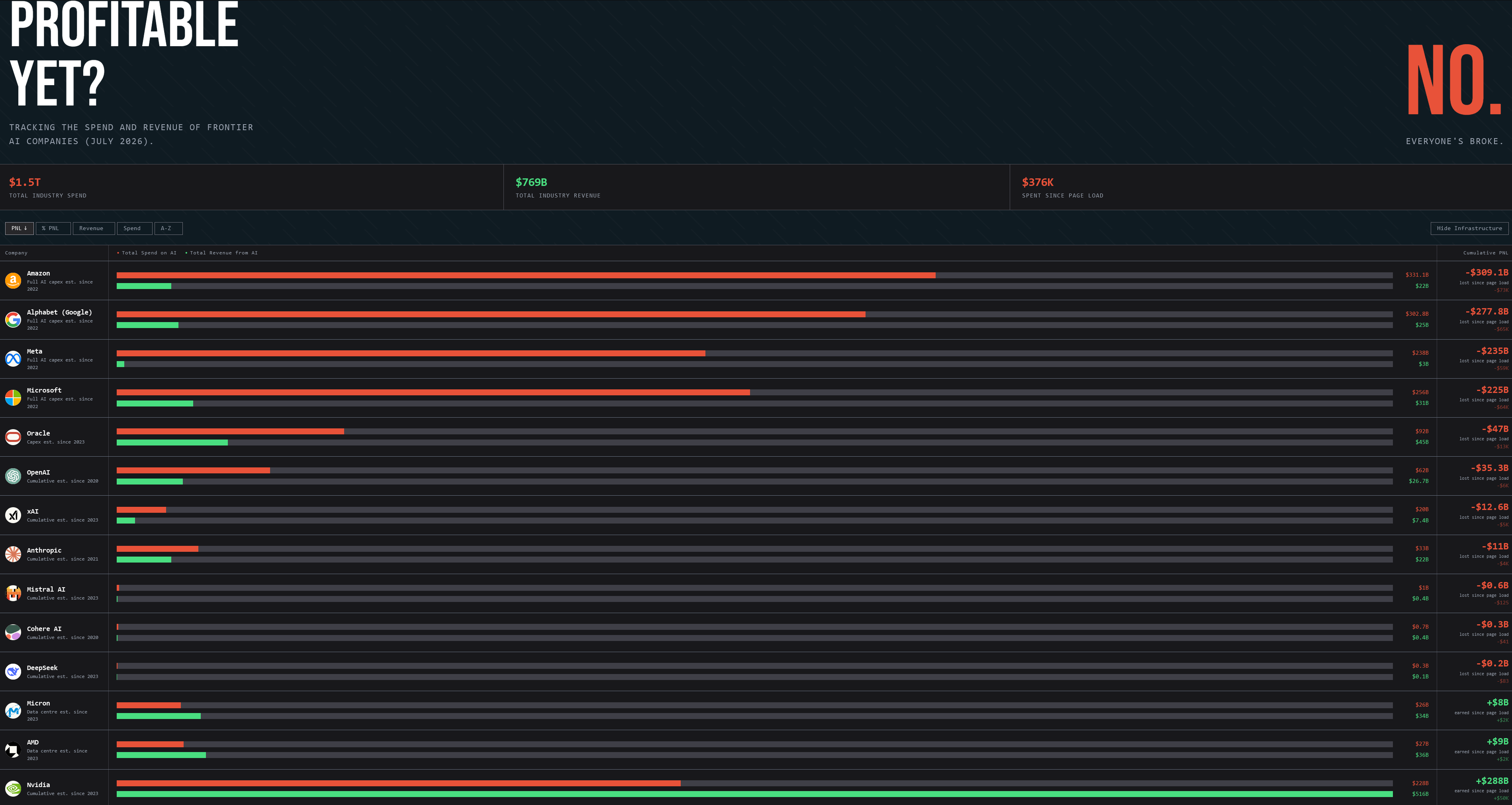This screenshot has height=805, width=1512.
Task: Sort companies alphabetically with A-Z
Action: [168, 228]
